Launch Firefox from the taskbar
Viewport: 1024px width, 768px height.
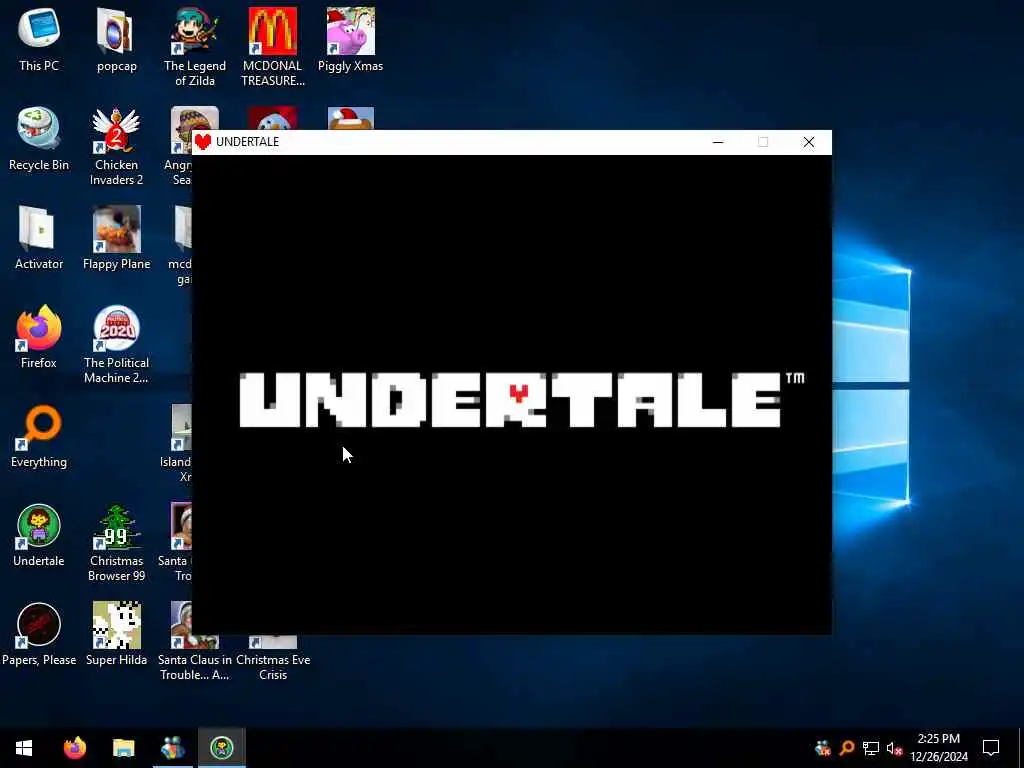74,748
